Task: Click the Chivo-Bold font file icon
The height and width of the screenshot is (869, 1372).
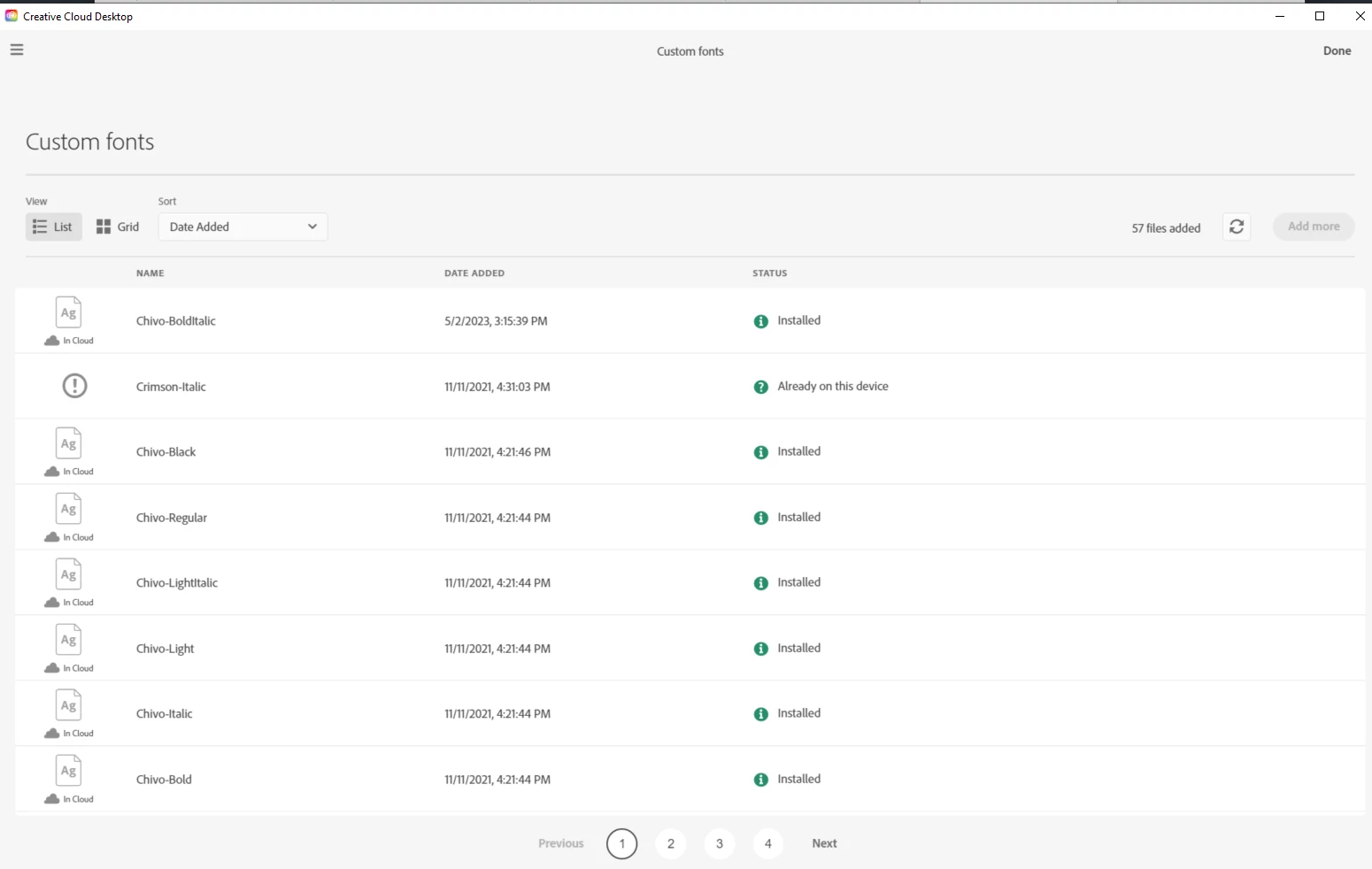Action: (x=68, y=771)
